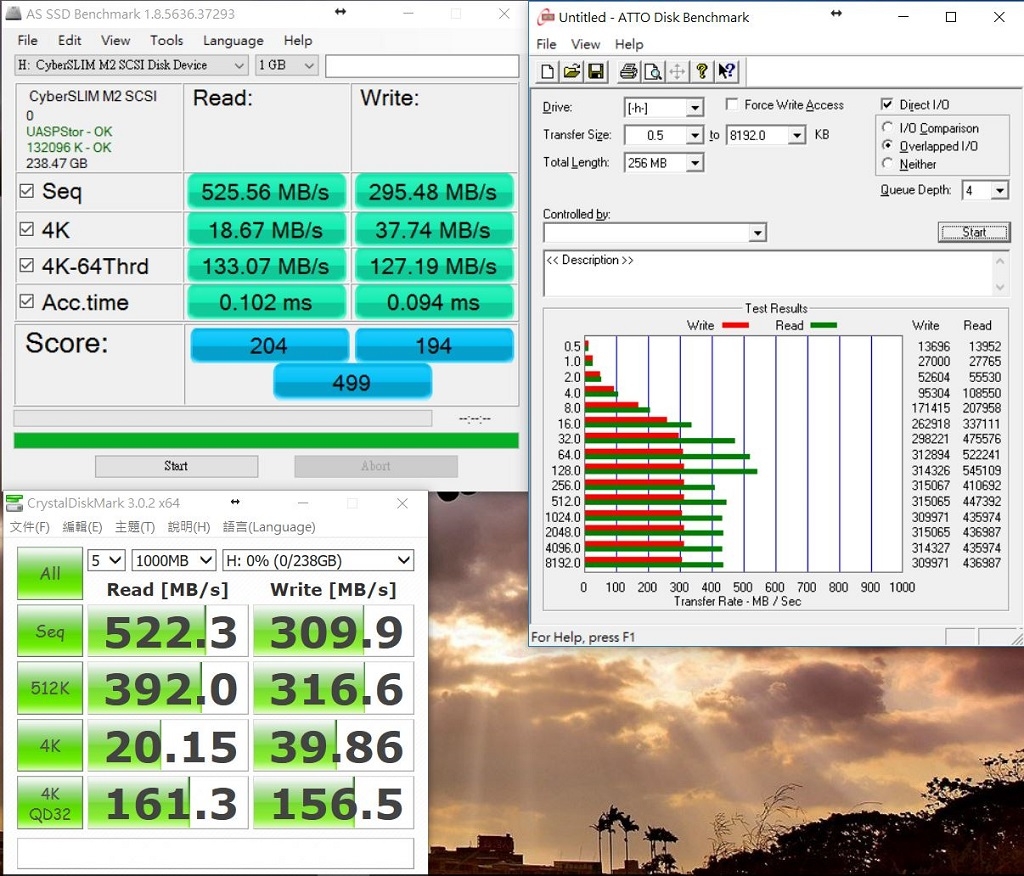Click the Start button in ATTO Disk Benchmark
1024x876 pixels.
point(974,232)
